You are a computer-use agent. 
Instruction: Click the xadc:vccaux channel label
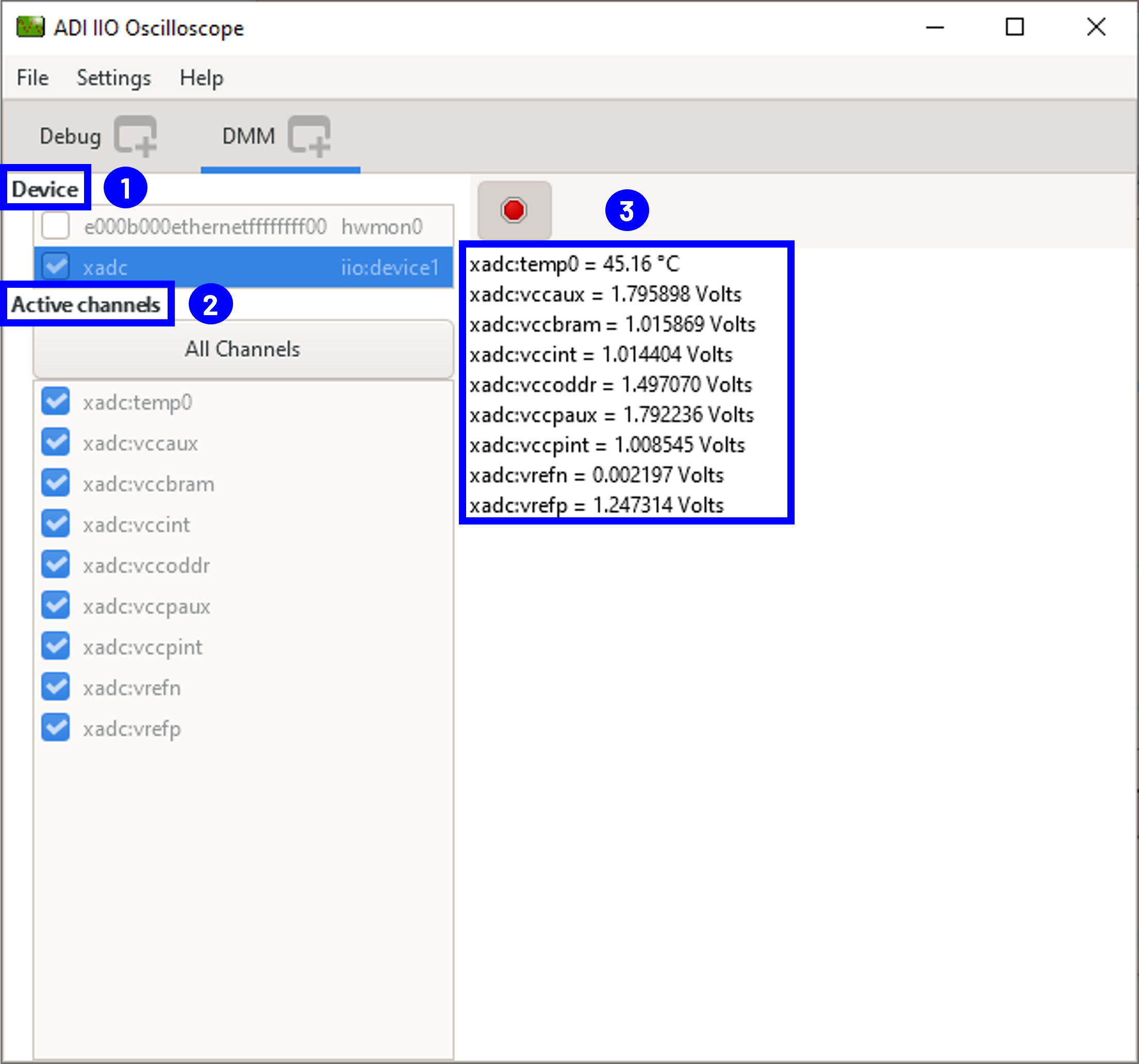coord(140,443)
